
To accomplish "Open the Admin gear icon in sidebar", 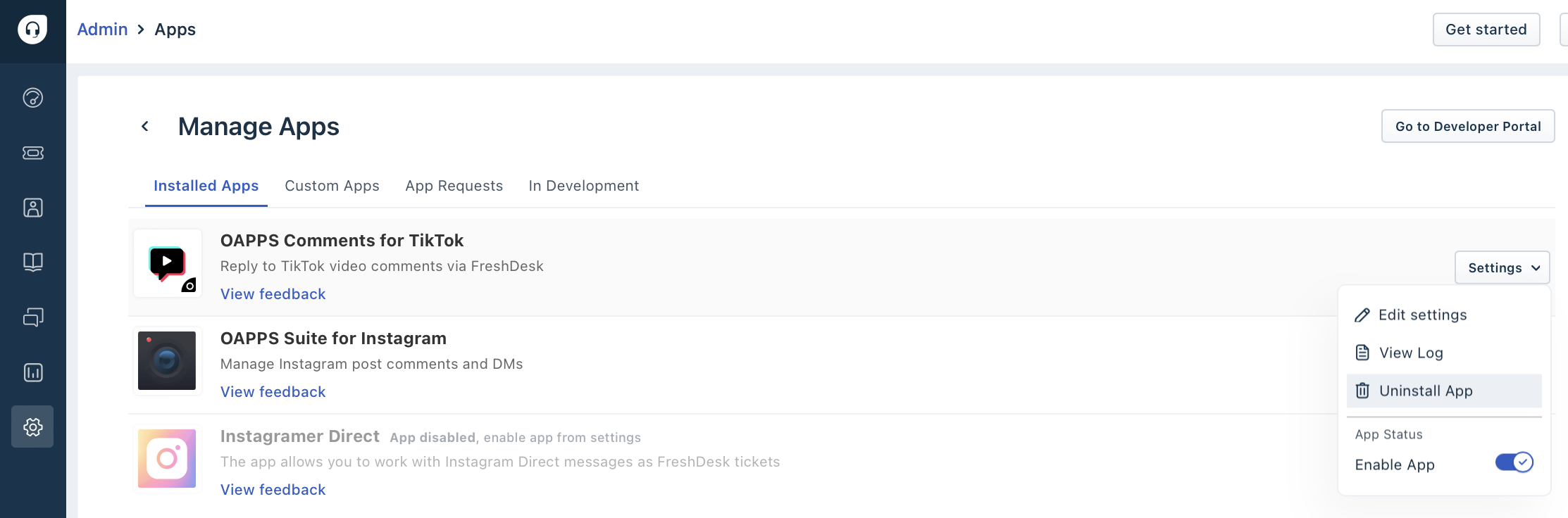I will (x=32, y=427).
